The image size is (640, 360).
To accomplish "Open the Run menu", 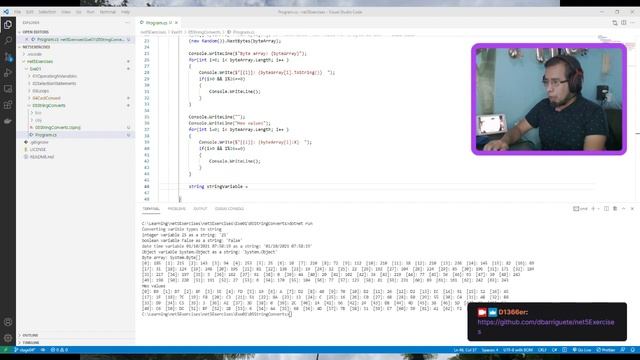I will coord(90,12).
